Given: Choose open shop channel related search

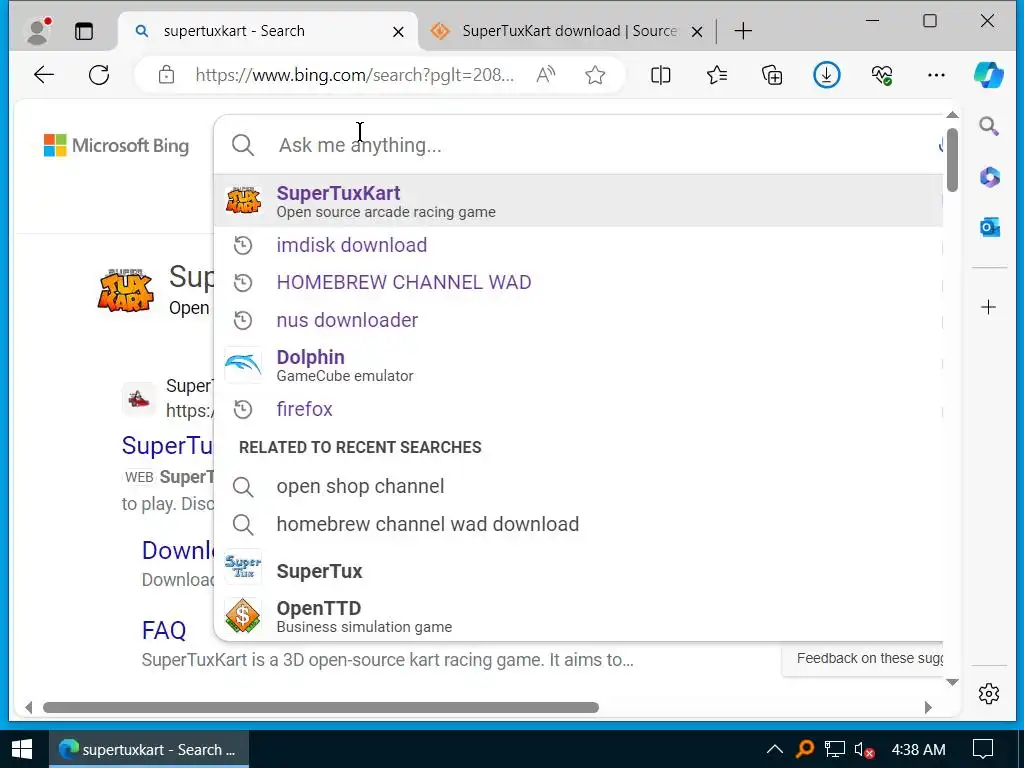Looking at the screenshot, I should point(579,486).
